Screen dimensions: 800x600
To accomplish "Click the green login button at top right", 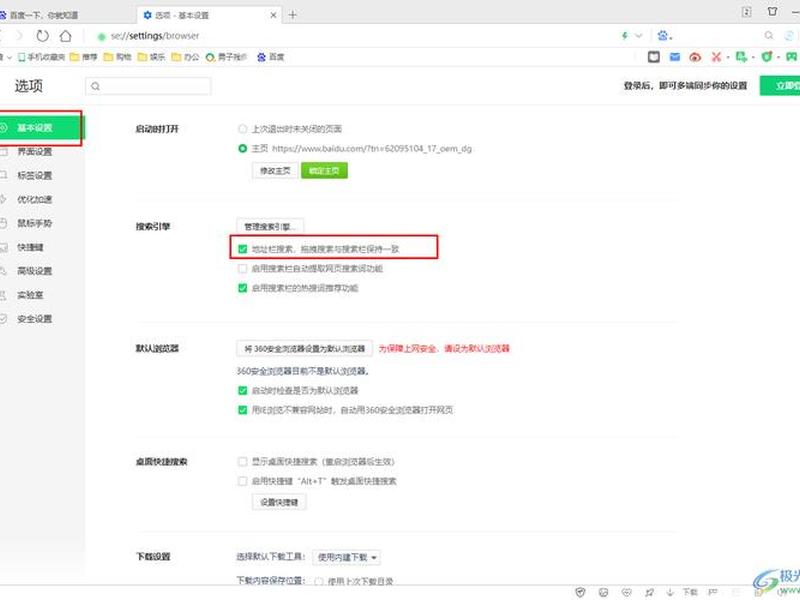I will (x=780, y=86).
